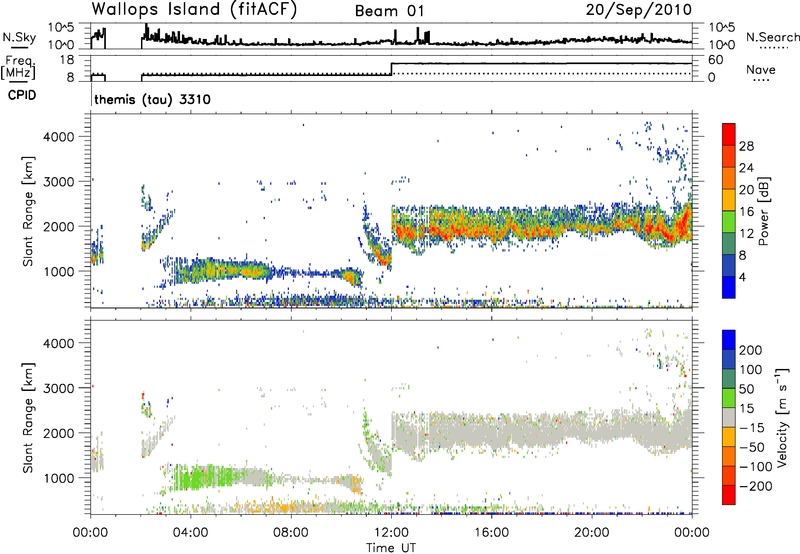Click the "Wallops Island (fitACF)" plot title
The width and height of the screenshot is (800, 554).
pyautogui.click(x=194, y=10)
